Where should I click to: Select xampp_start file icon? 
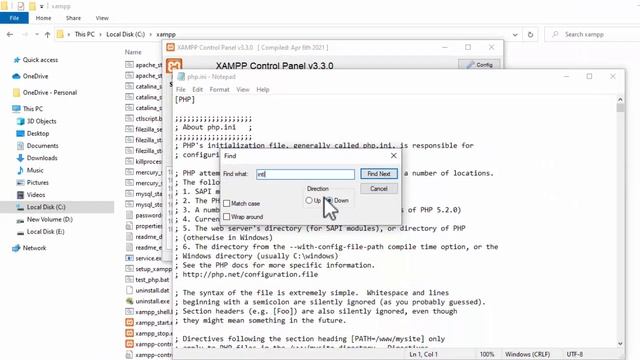129,322
